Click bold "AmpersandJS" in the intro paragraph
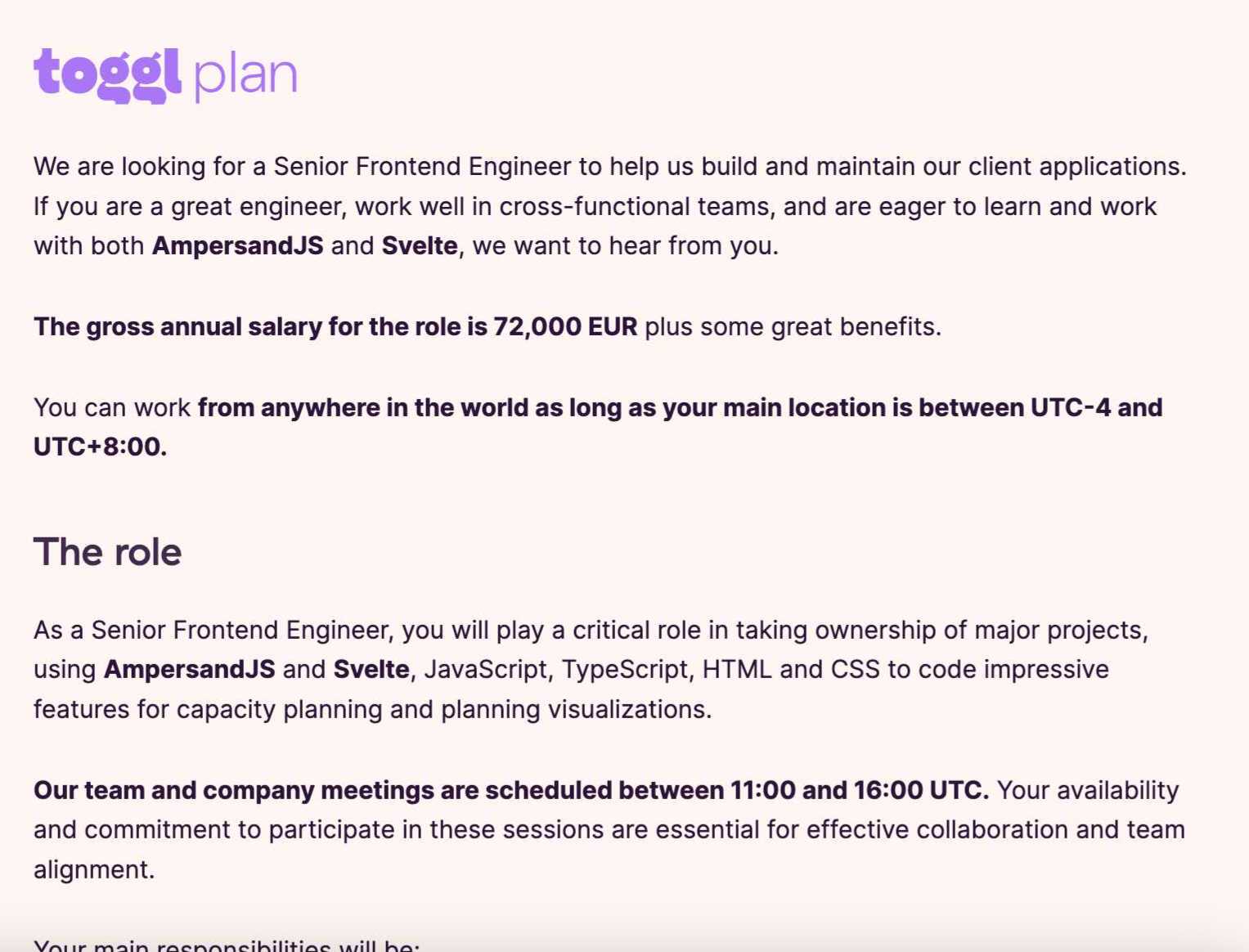Image resolution: width=1249 pixels, height=952 pixels. pyautogui.click(x=237, y=245)
